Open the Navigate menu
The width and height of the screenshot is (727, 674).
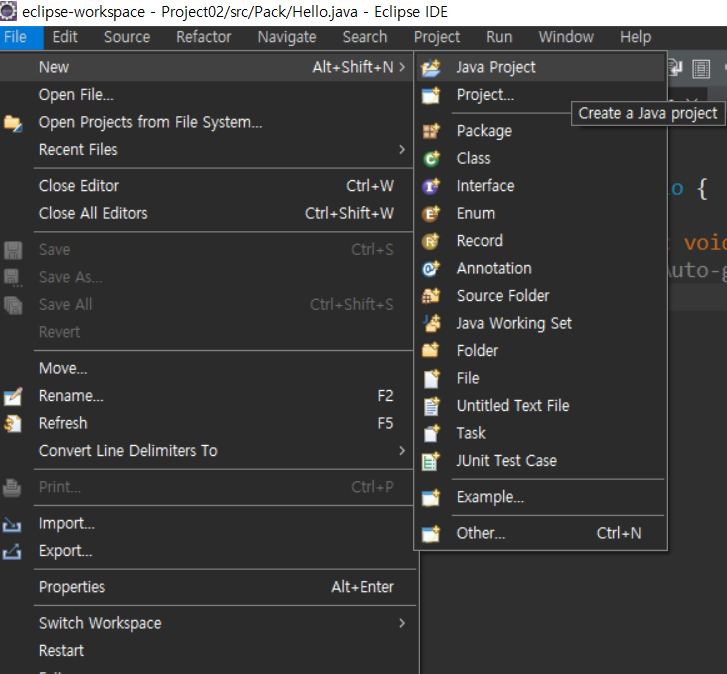click(287, 37)
